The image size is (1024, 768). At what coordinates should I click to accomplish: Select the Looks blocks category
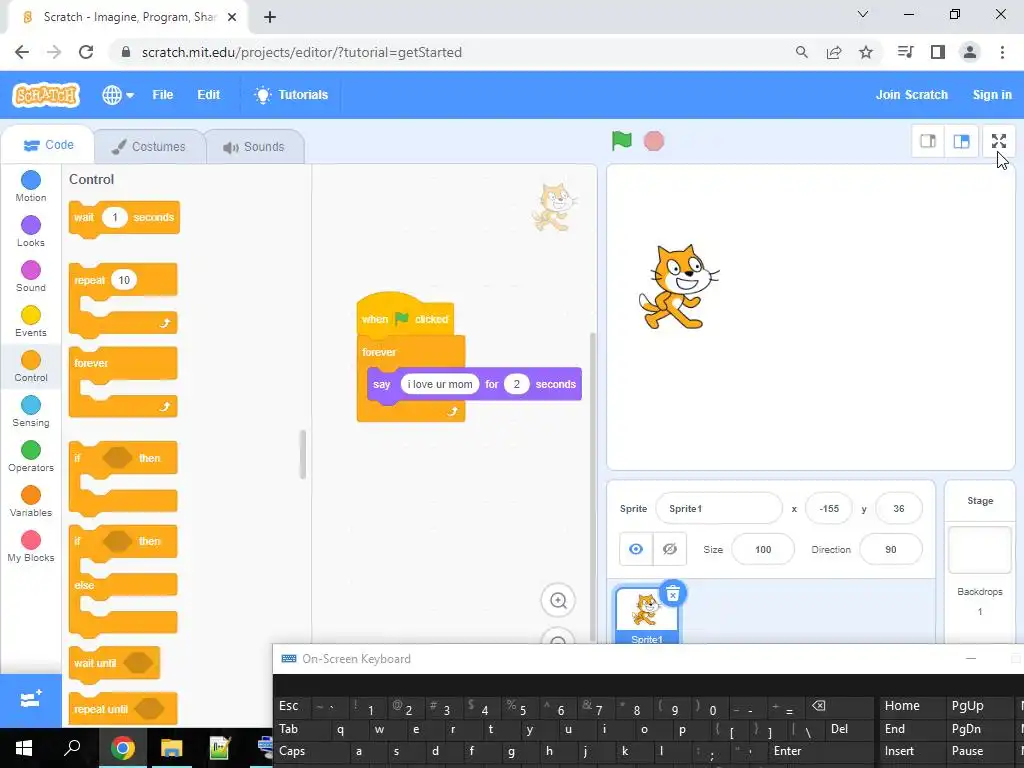(31, 231)
